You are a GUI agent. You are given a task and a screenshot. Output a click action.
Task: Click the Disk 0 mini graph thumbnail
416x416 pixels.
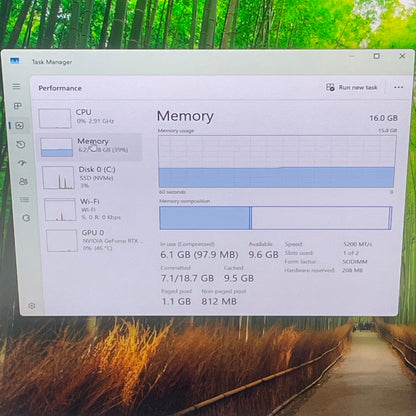58,178
